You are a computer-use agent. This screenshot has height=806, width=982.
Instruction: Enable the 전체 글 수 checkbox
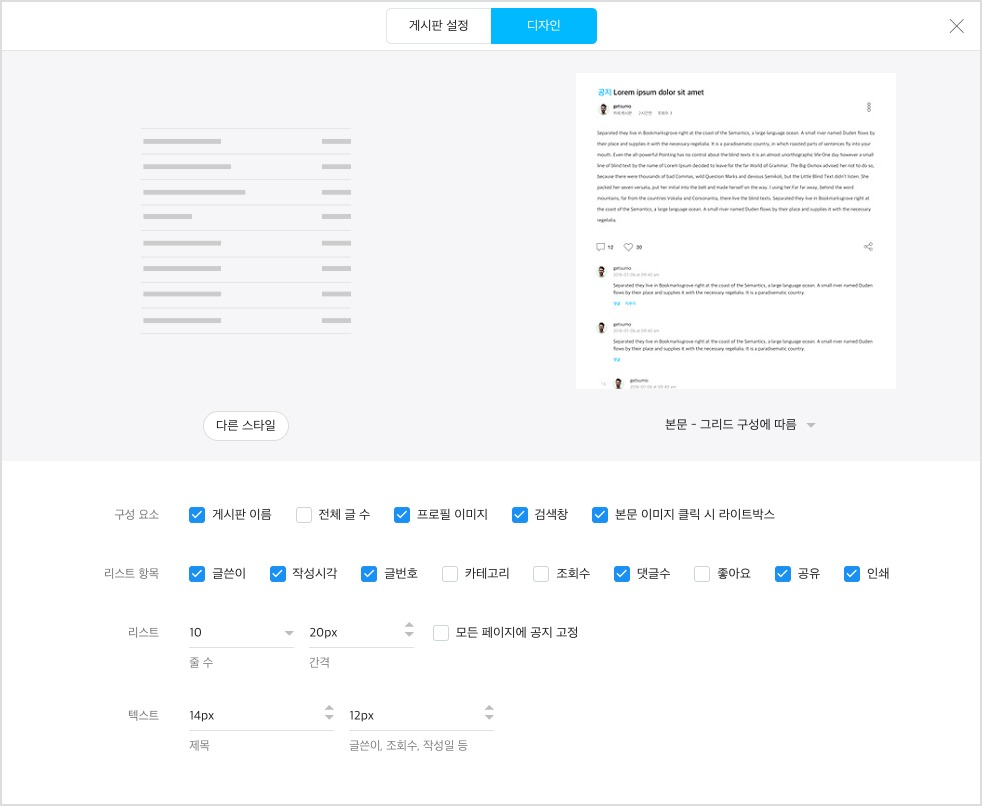click(304, 515)
